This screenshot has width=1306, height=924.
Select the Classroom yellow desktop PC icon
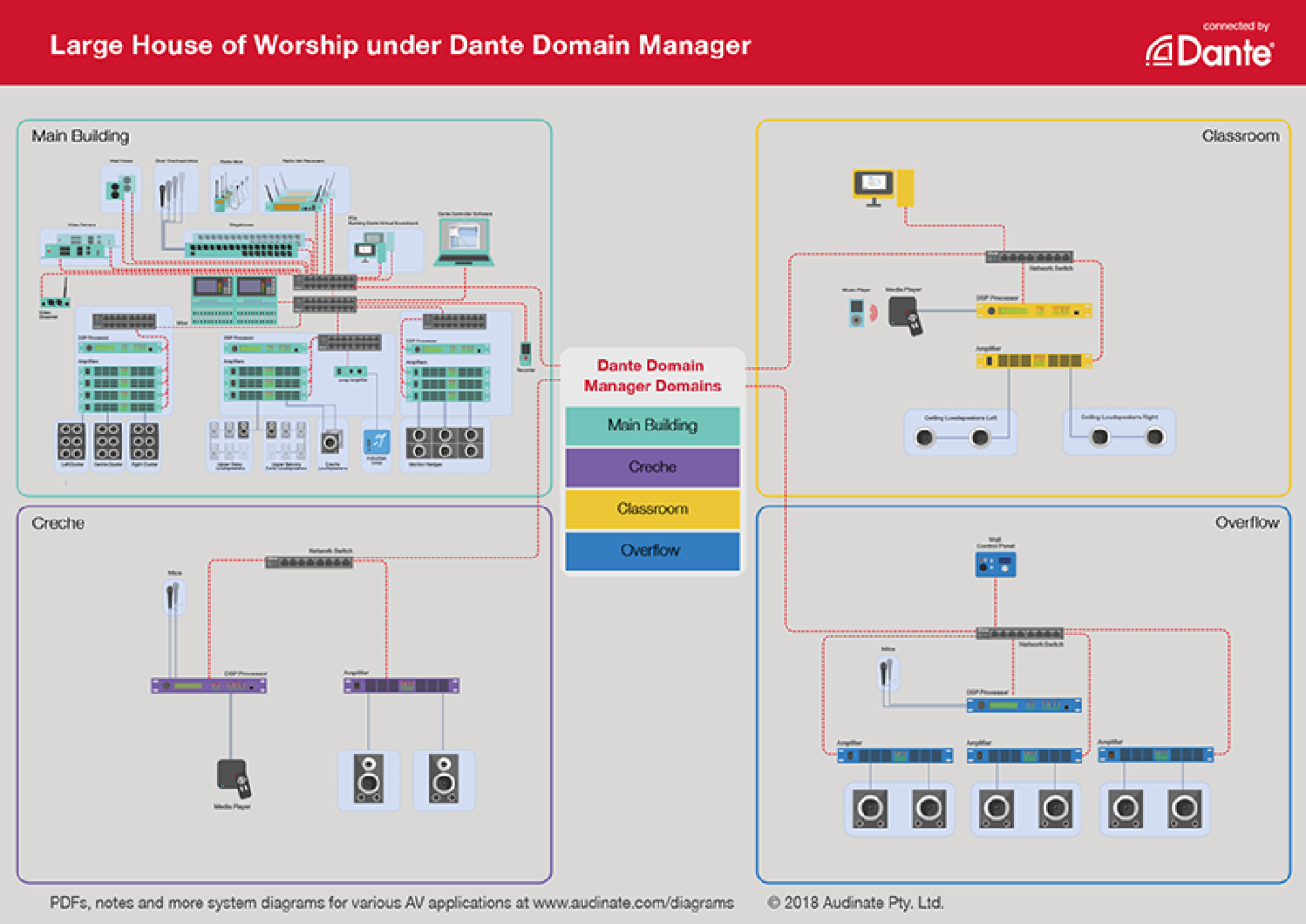883,186
